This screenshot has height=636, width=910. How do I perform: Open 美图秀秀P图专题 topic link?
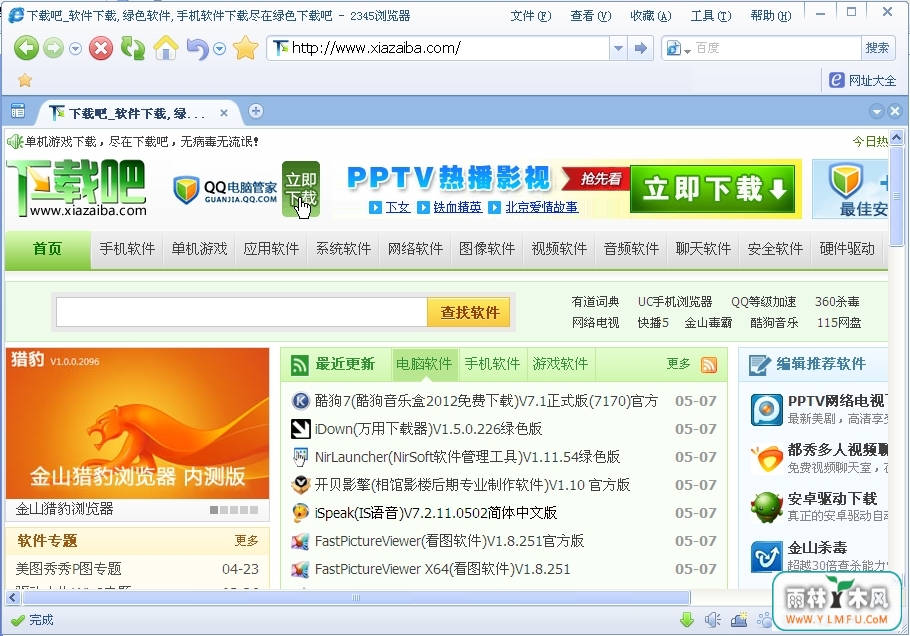click(68, 569)
